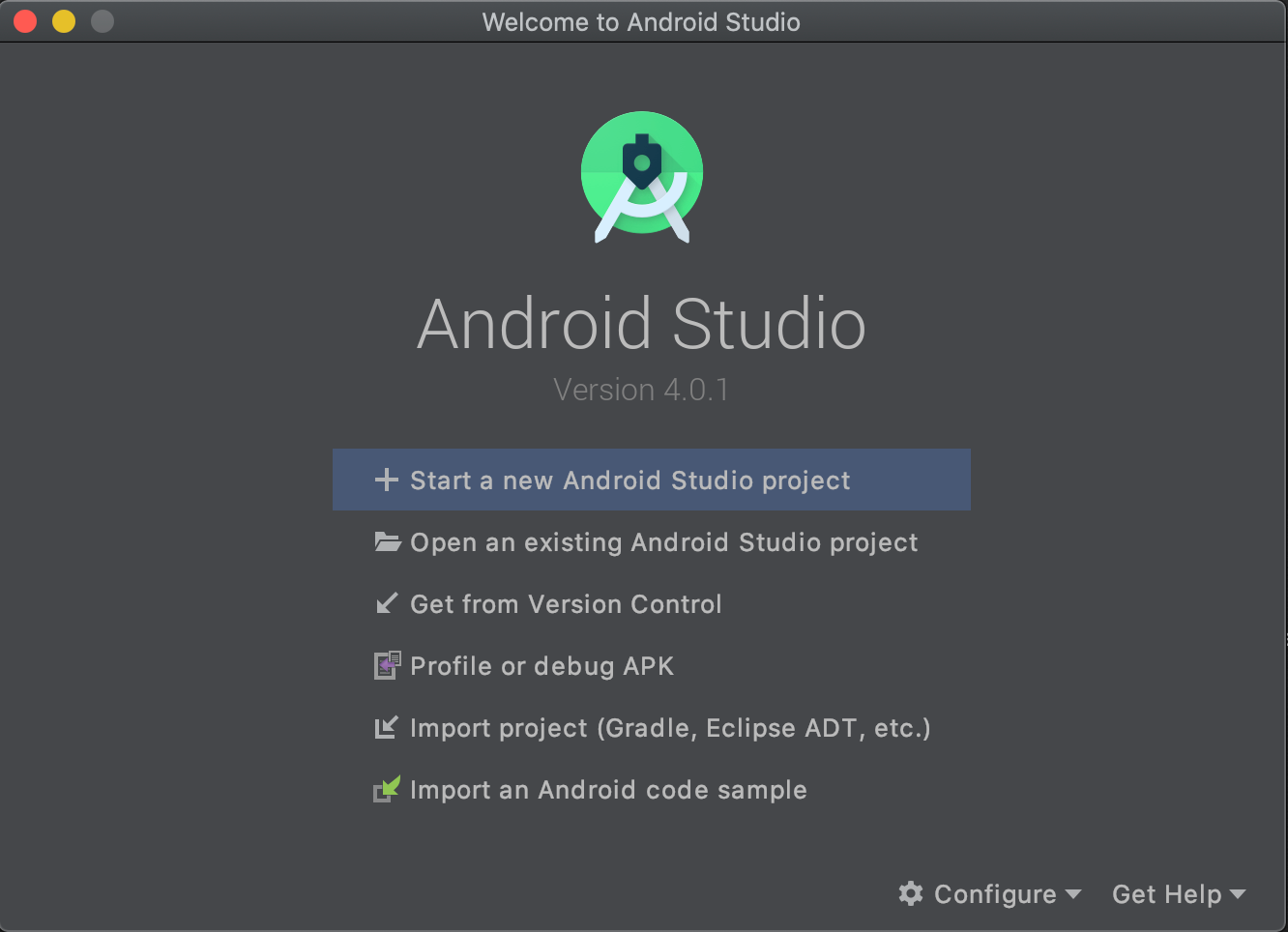Click the Android Studio logo
This screenshot has width=1288, height=932.
(642, 177)
